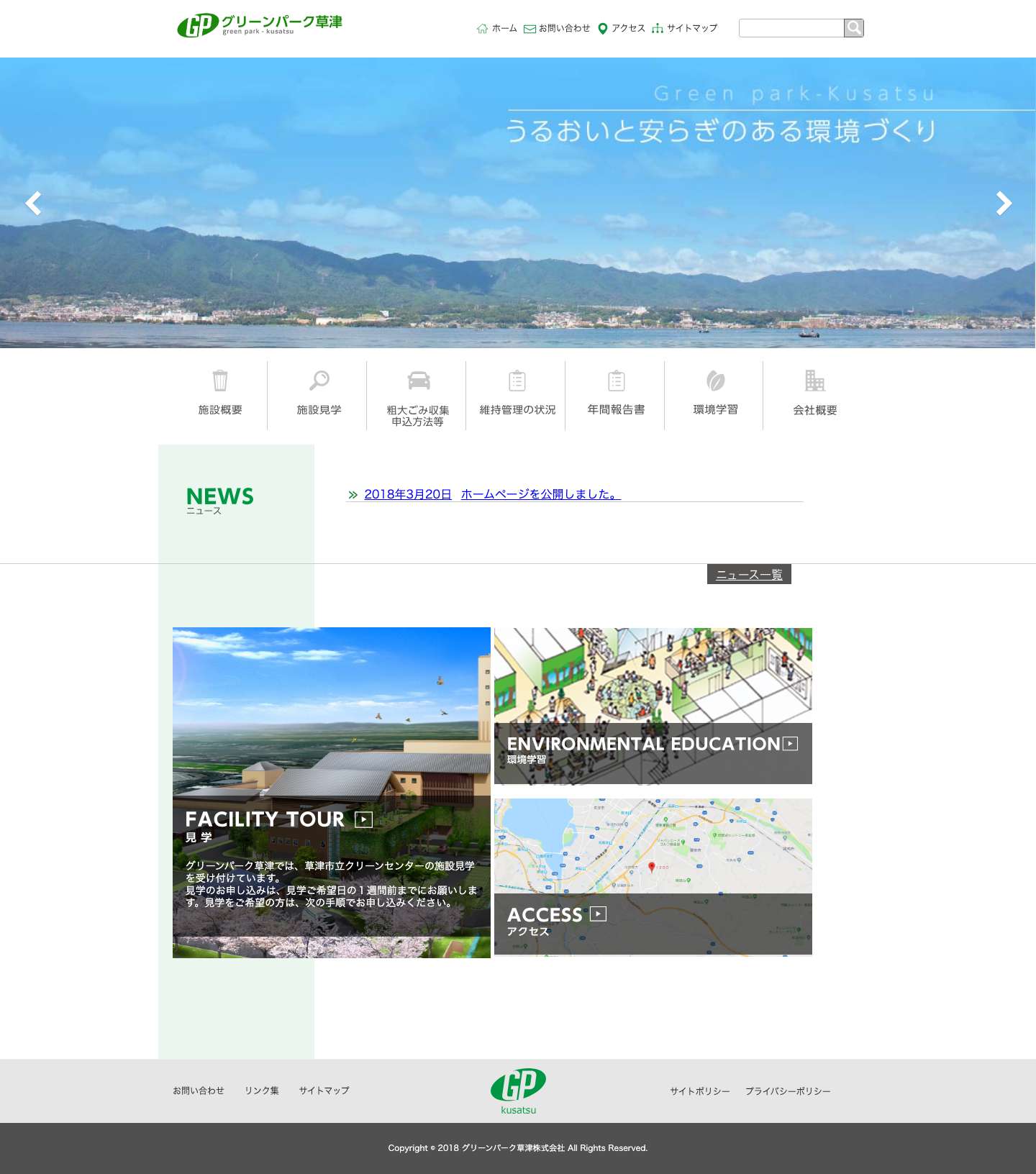Click the car icon for 粗大ごみ収集
The image size is (1036, 1174).
(418, 380)
